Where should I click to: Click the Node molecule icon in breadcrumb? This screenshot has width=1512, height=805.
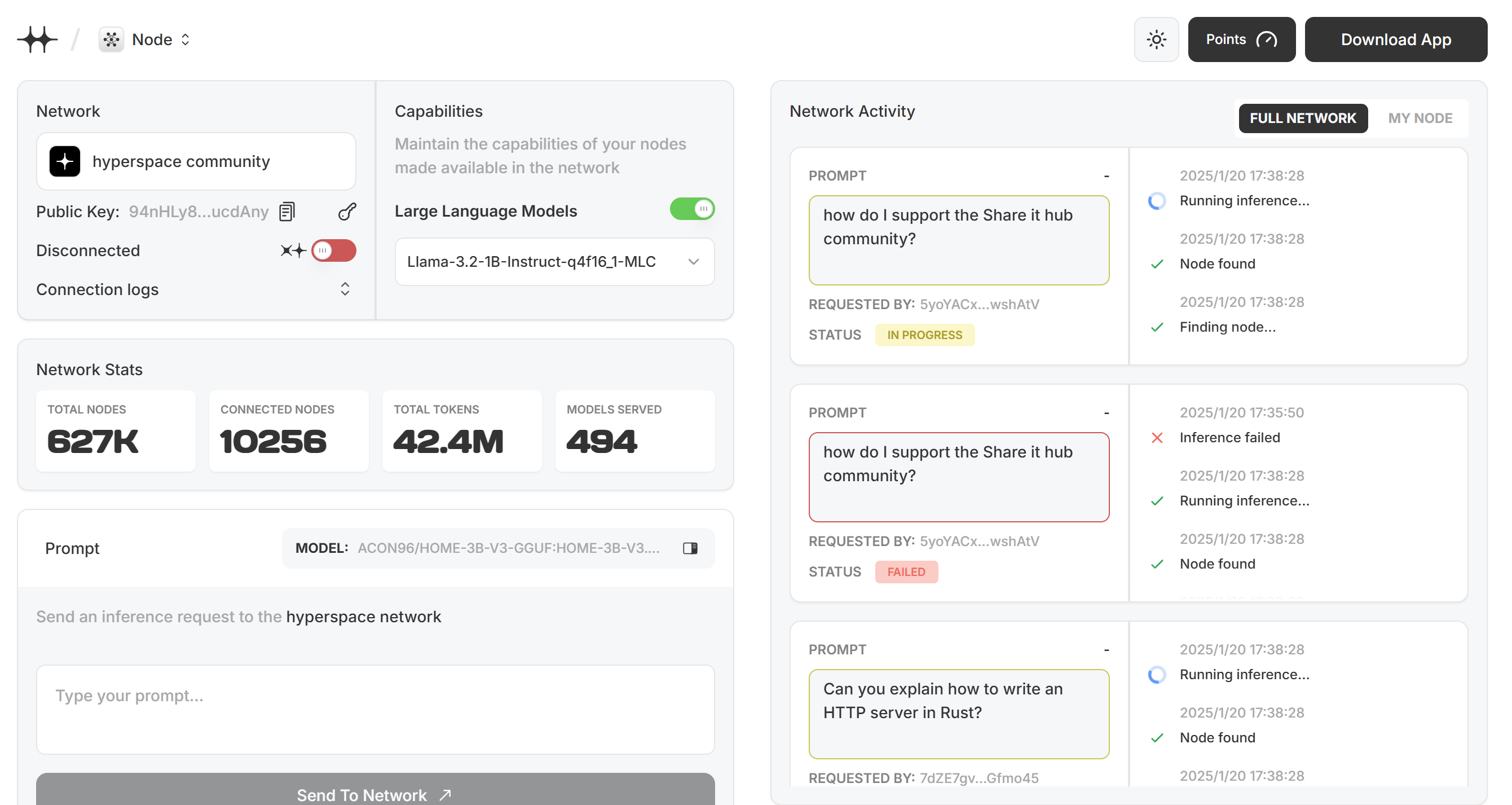(x=111, y=39)
